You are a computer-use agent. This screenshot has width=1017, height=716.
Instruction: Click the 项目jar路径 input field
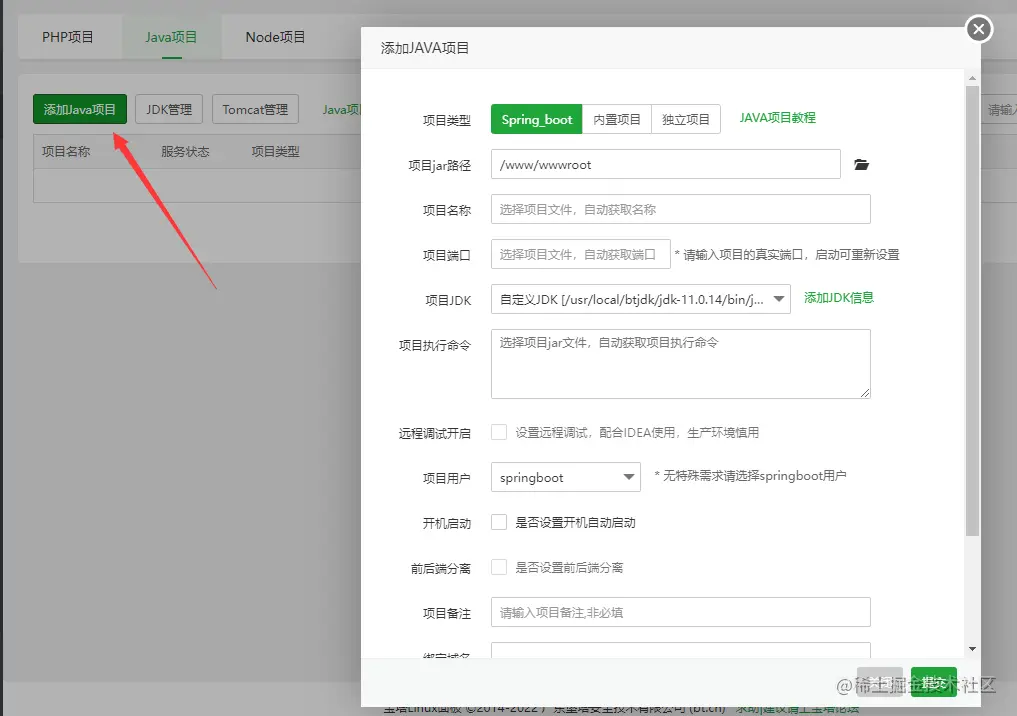pyautogui.click(x=665, y=165)
